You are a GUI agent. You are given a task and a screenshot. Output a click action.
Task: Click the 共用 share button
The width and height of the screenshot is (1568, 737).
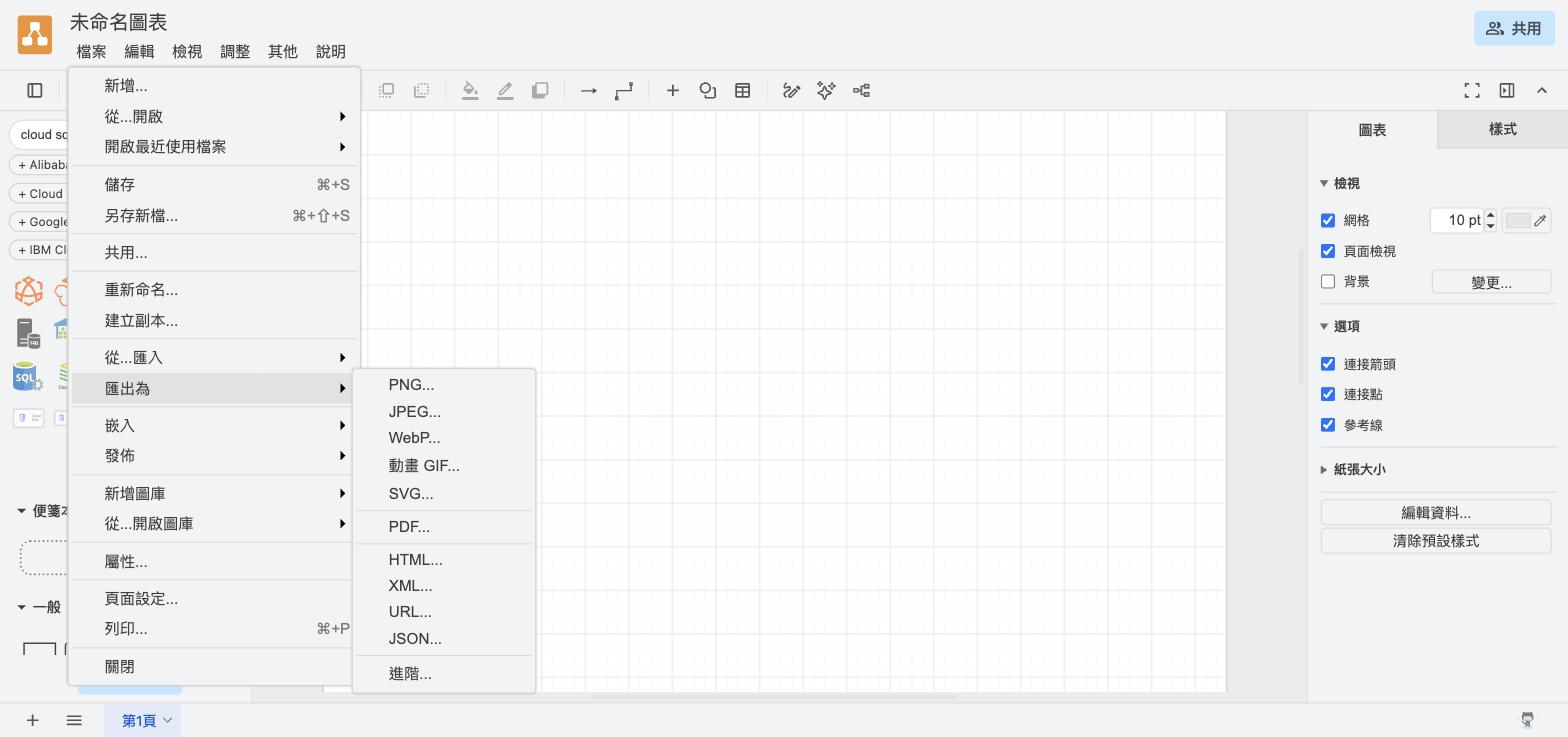tap(1514, 28)
